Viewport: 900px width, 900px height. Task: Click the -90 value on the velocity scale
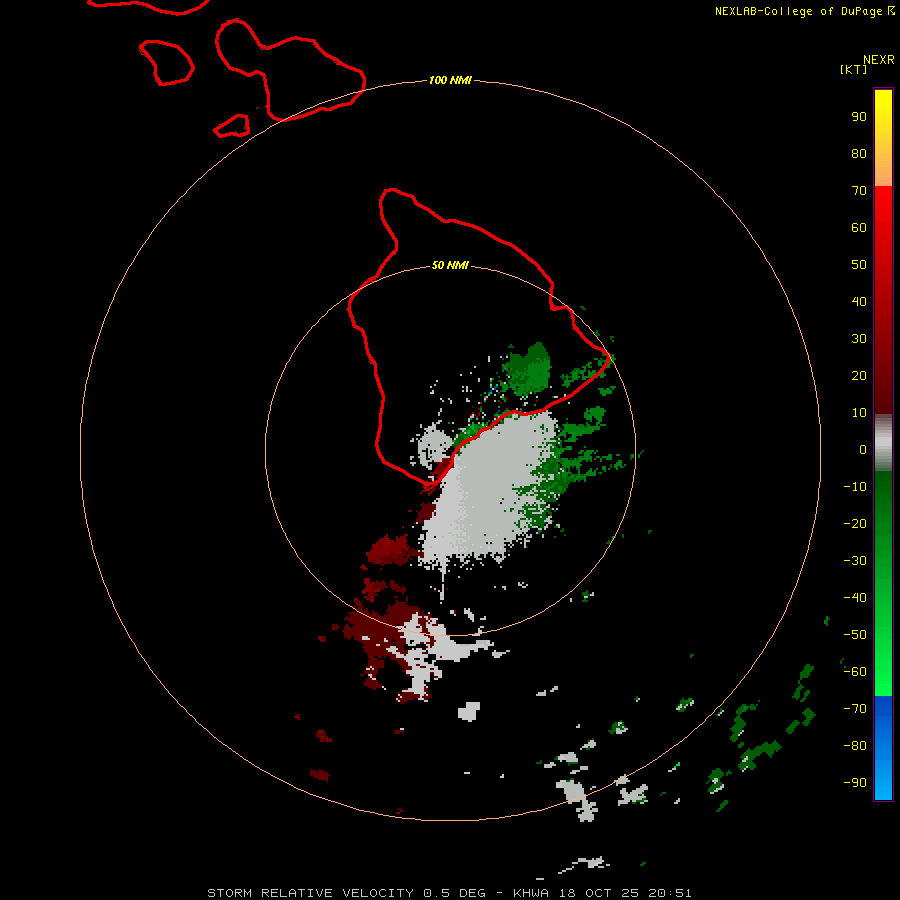click(x=855, y=782)
